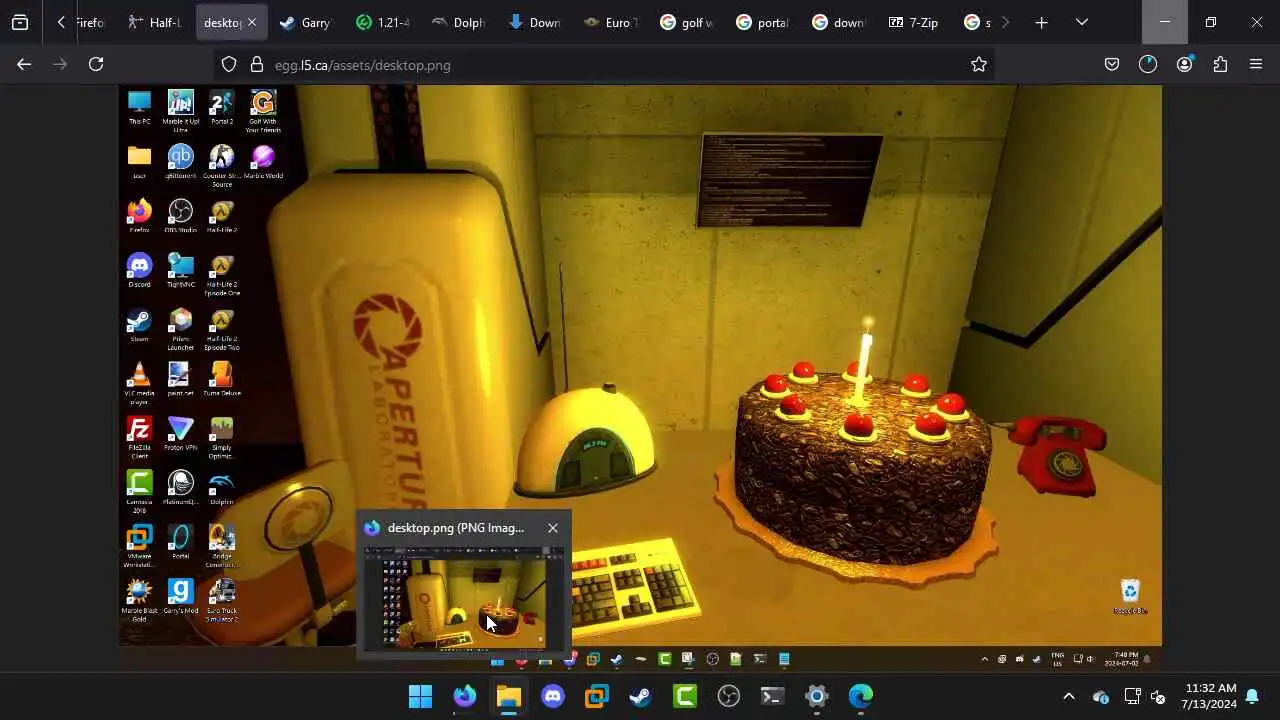Viewport: 1280px width, 720px height.
Task: Open Microsoft Edge from the taskbar
Action: tap(861, 696)
